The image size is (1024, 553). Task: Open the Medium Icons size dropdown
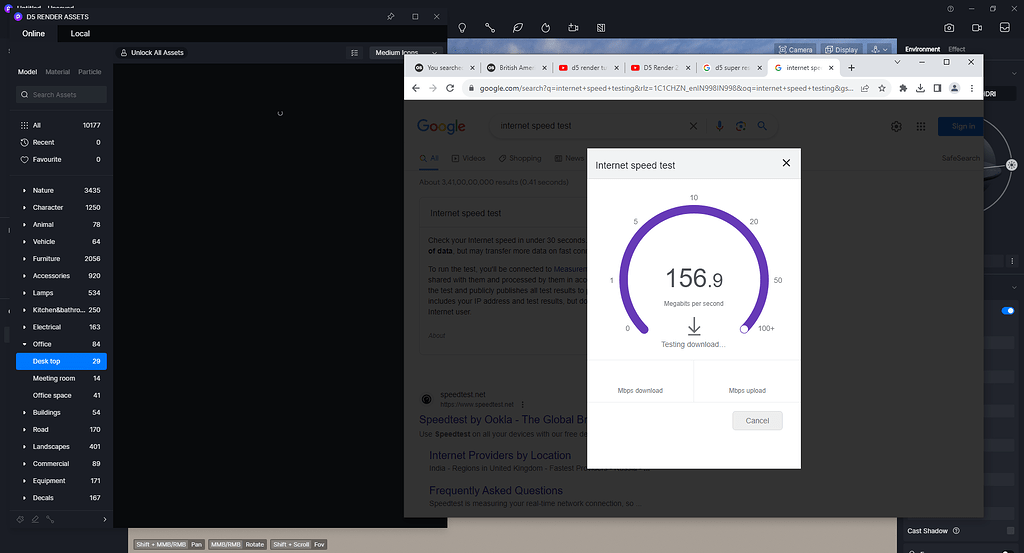[405, 52]
